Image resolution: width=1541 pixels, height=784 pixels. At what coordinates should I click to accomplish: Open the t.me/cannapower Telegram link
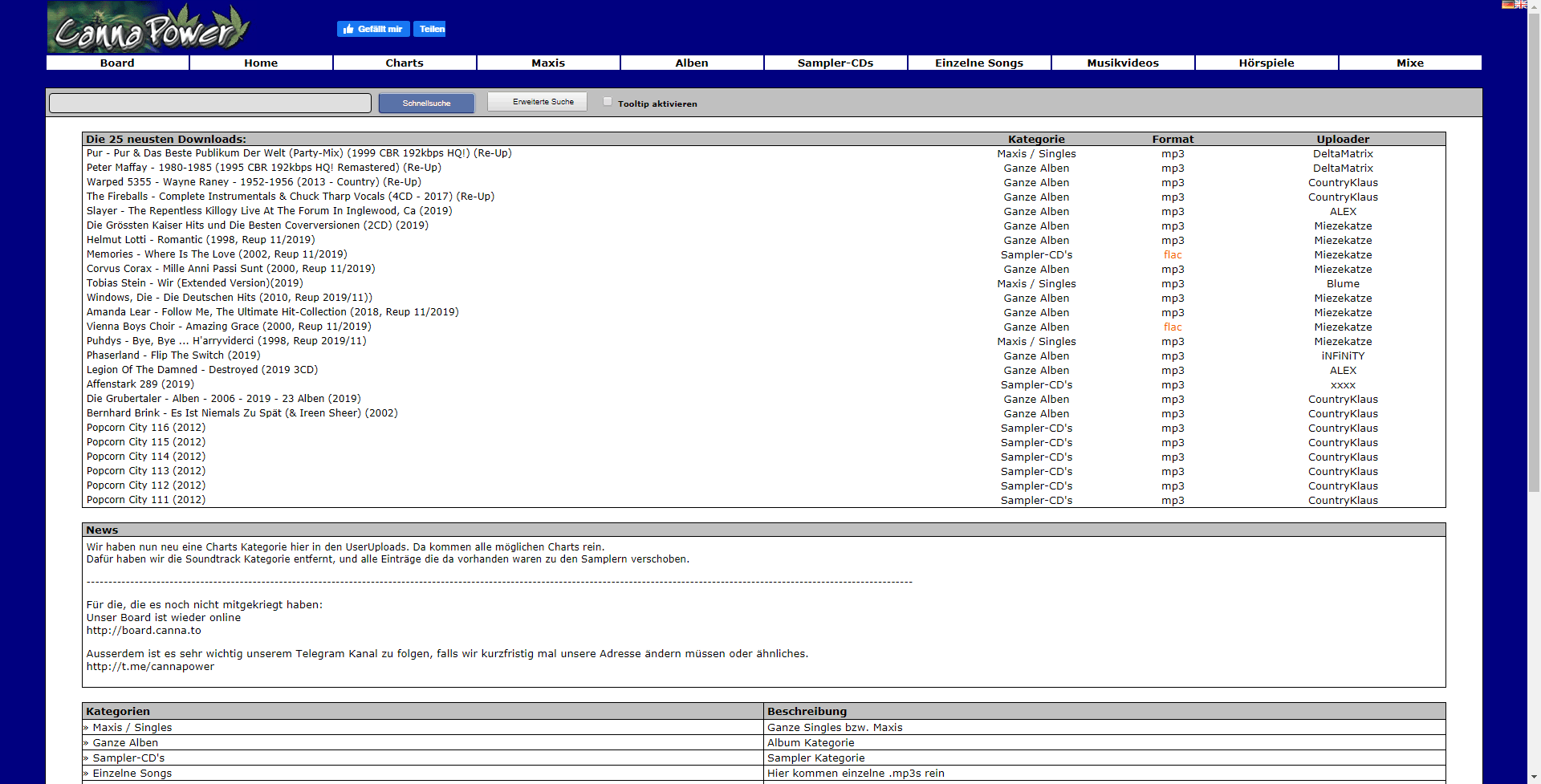point(150,667)
